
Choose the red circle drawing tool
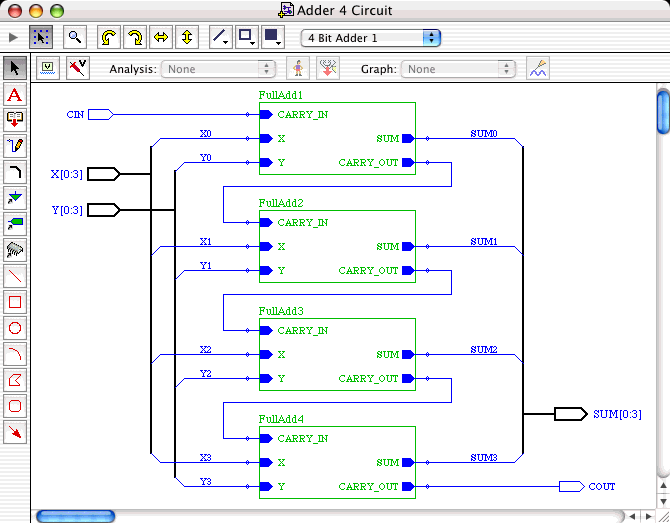coord(15,328)
